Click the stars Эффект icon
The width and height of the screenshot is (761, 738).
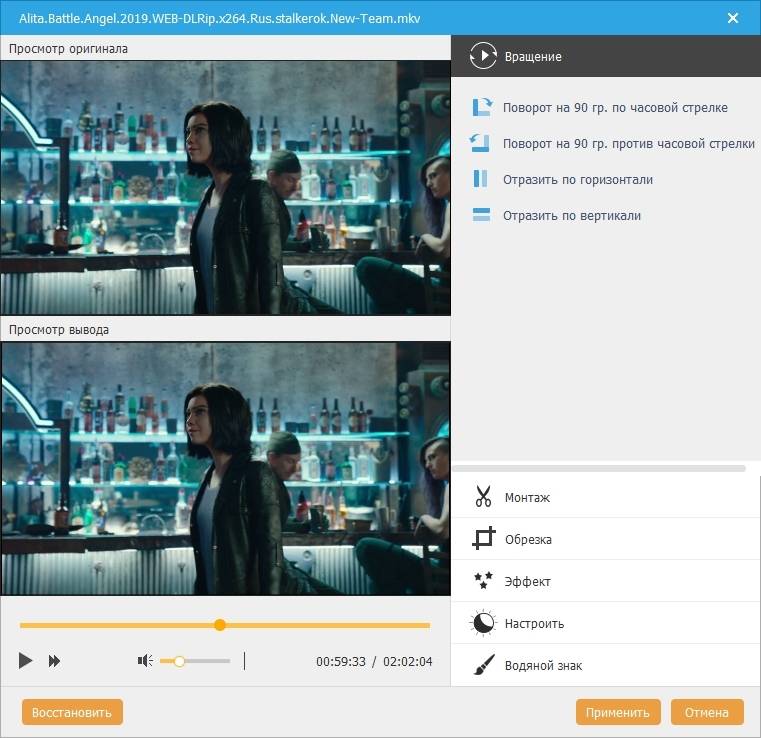483,580
